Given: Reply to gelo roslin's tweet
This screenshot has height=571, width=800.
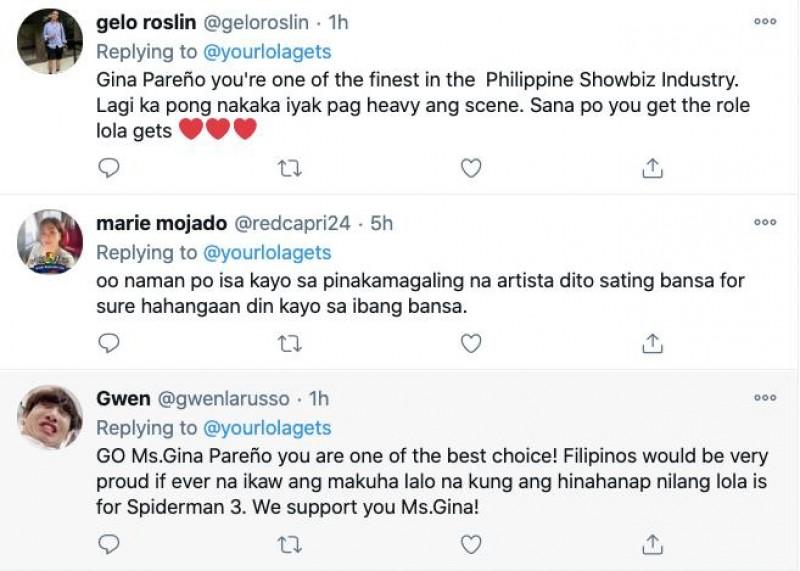Looking at the screenshot, I should tap(110, 169).
